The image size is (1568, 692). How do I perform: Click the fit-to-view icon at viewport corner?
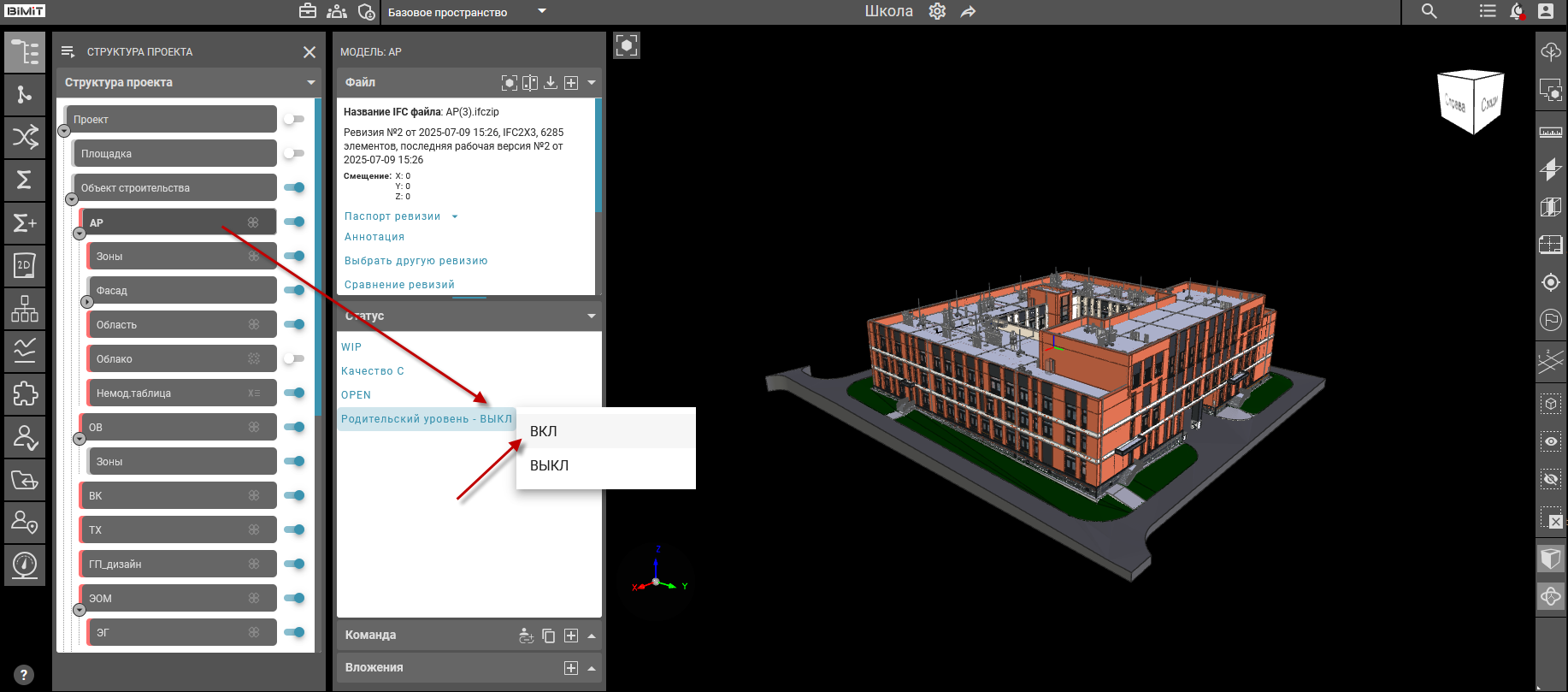[627, 45]
